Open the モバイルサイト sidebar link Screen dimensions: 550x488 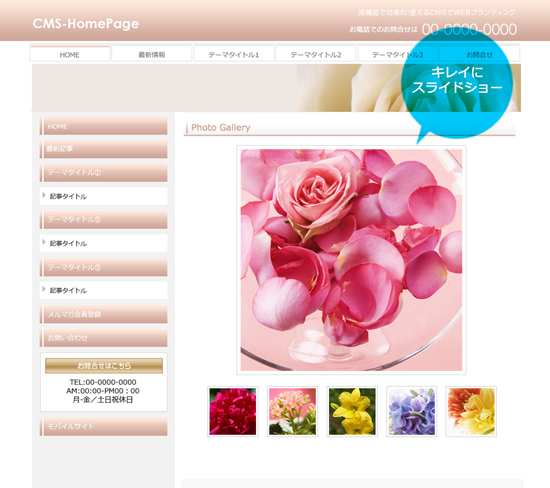[103, 427]
